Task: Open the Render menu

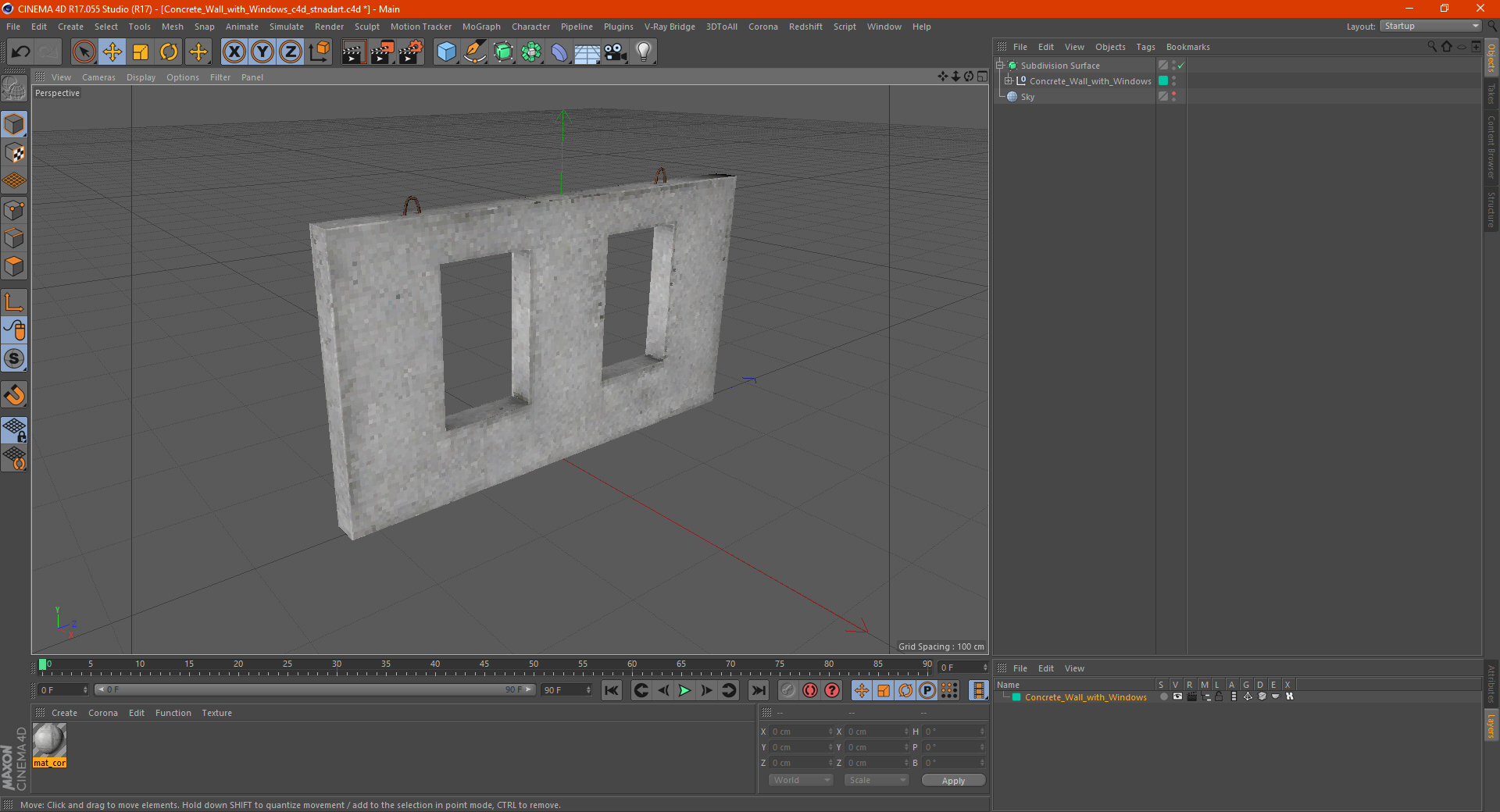Action: pos(329,27)
